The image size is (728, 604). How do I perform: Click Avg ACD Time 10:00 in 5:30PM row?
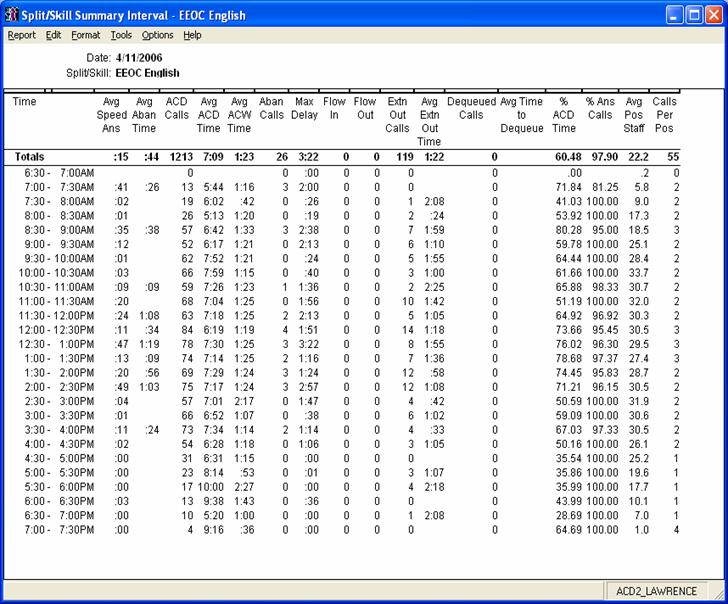coord(211,487)
